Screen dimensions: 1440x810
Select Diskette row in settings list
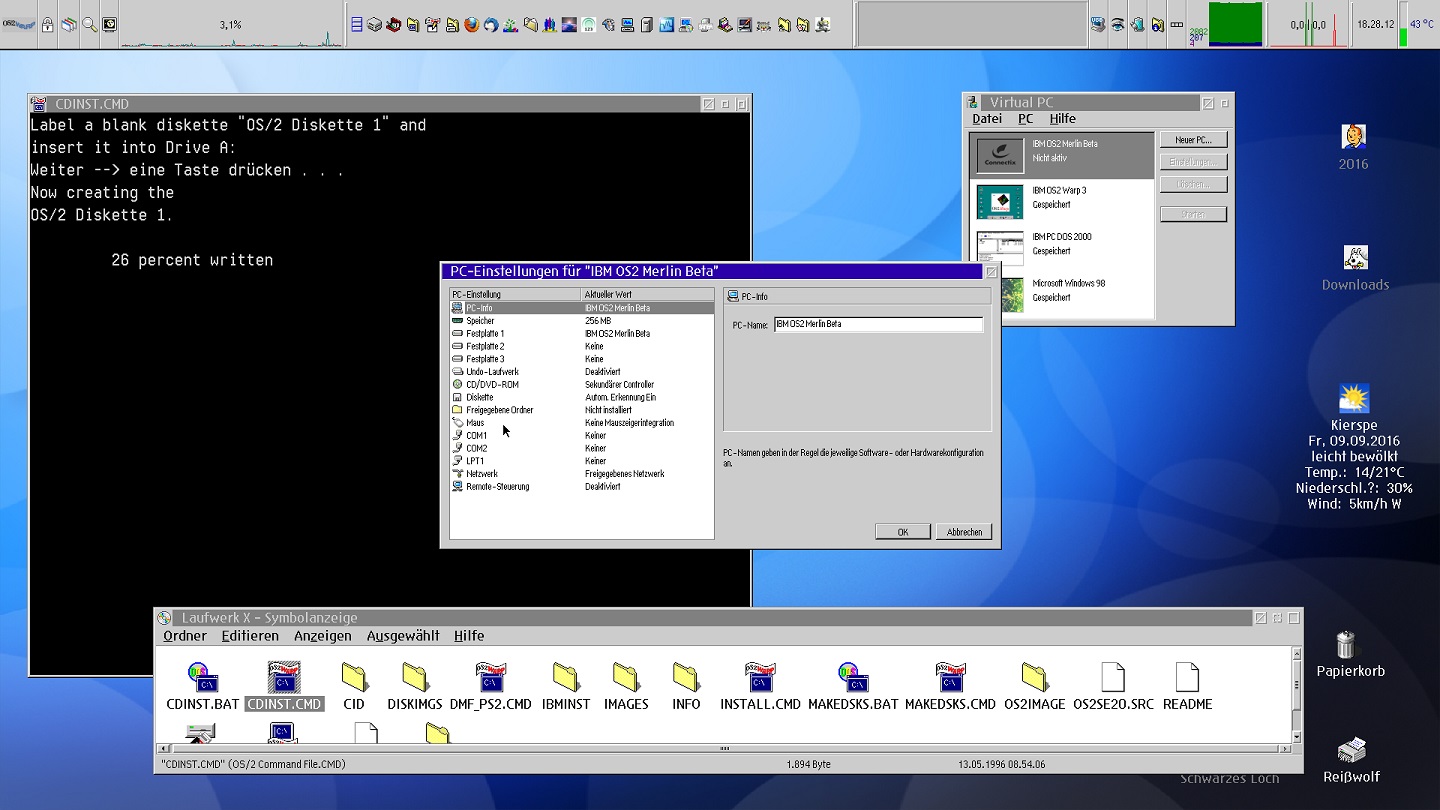(x=582, y=398)
